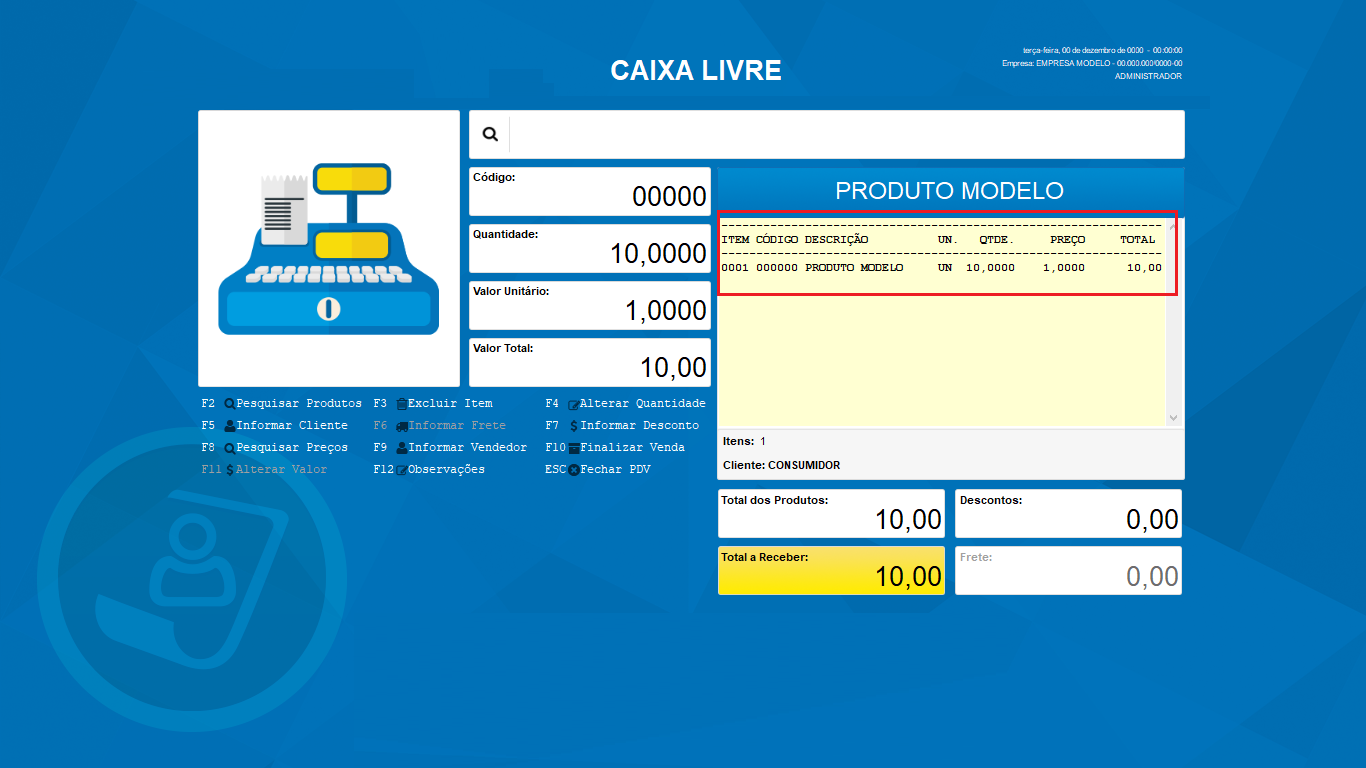The width and height of the screenshot is (1366, 768).
Task: Click the Pesquisar Preços magnifier icon
Action: pos(230,448)
